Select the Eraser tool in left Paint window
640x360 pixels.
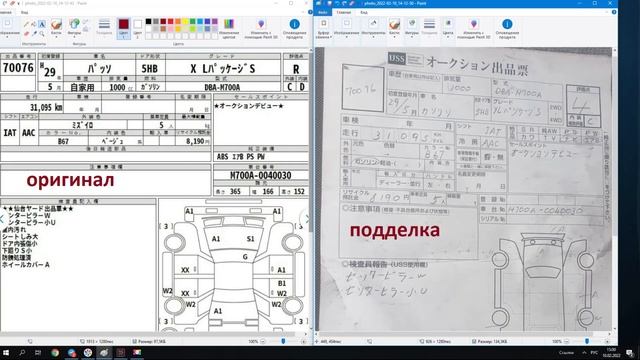click(x=26, y=33)
